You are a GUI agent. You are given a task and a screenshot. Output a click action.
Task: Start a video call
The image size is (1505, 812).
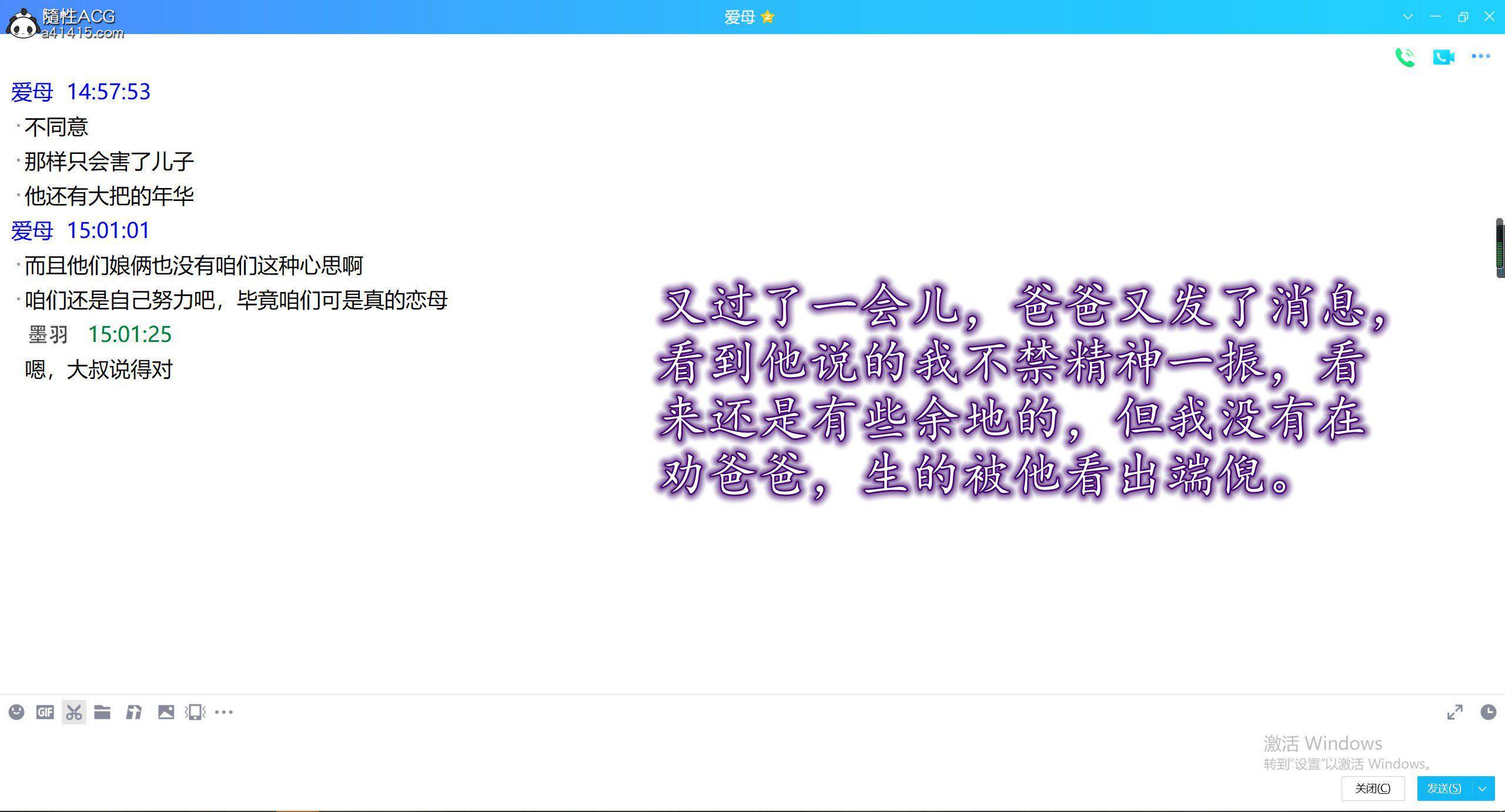1443,57
